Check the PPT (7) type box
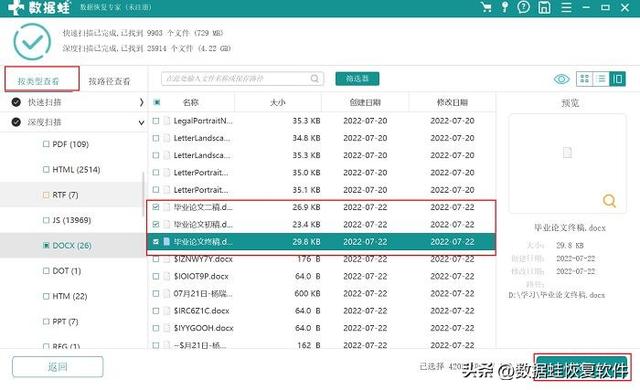Viewport: 640px width, 390px height. (x=46, y=322)
